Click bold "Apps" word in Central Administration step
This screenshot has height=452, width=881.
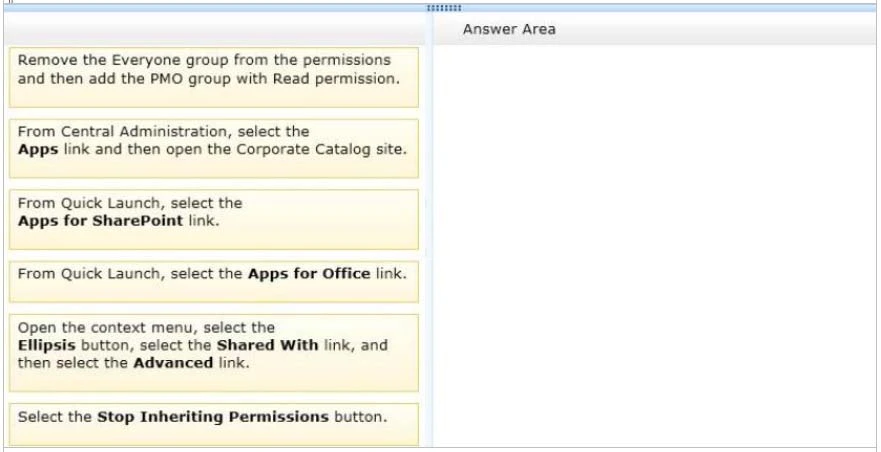pyautogui.click(x=38, y=149)
